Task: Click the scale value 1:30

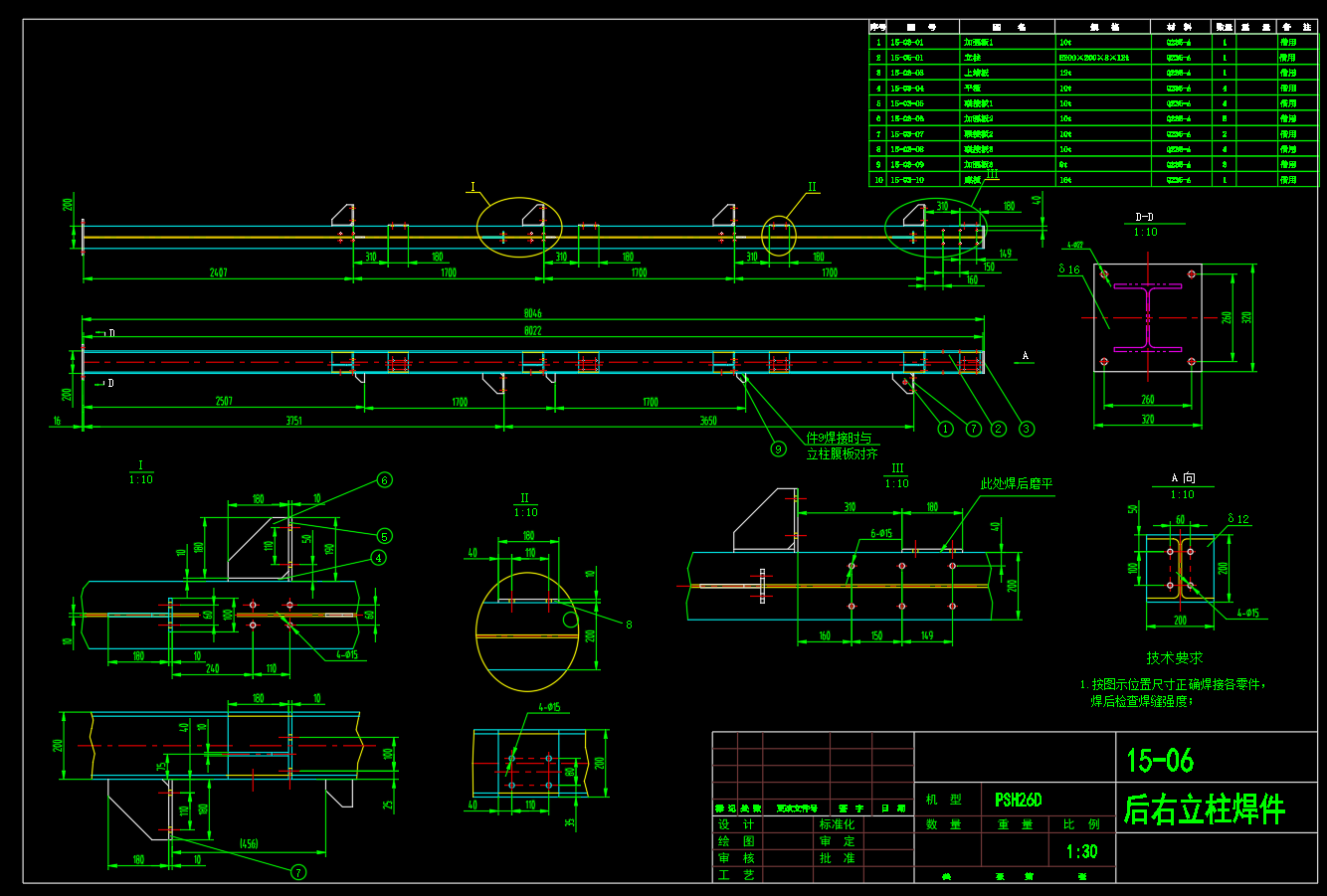Action: 1081,851
